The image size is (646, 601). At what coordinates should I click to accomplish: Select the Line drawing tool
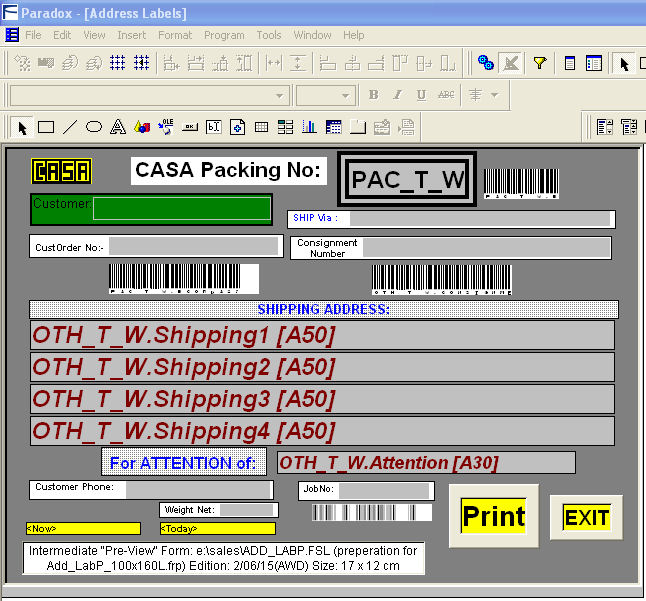tap(70, 127)
